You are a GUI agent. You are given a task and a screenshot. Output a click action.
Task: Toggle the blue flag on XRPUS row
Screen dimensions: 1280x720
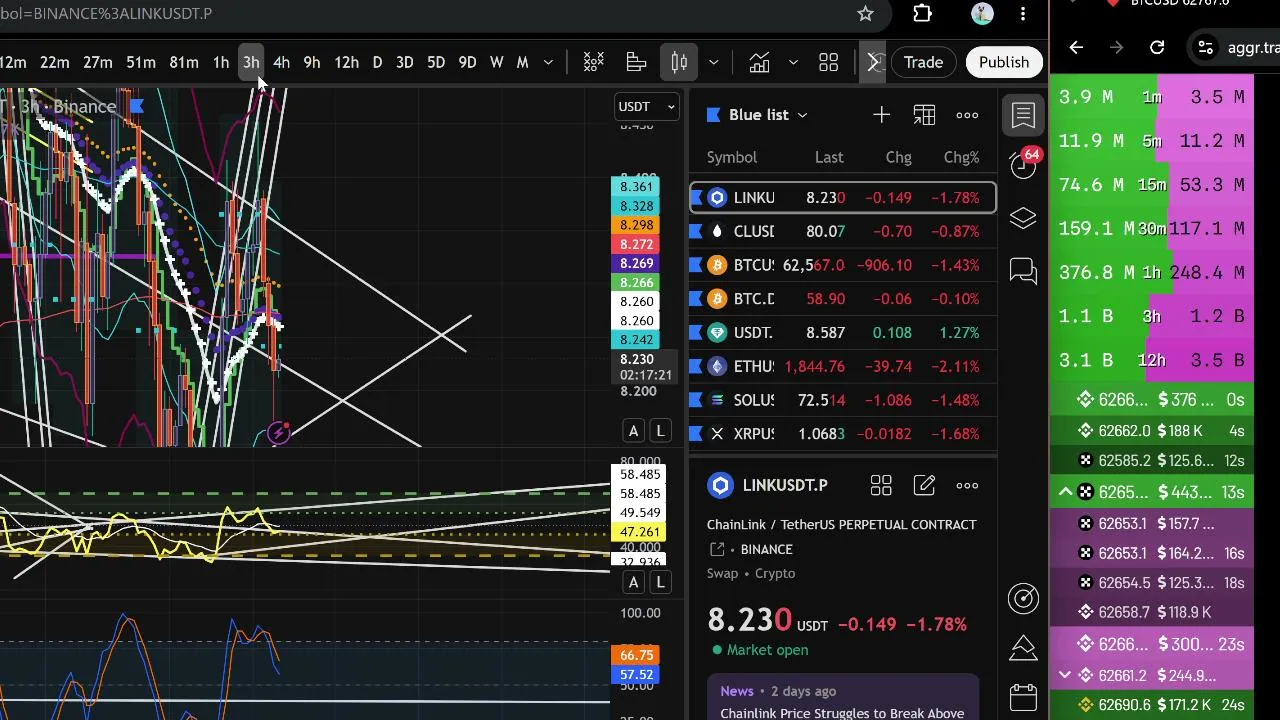697,434
